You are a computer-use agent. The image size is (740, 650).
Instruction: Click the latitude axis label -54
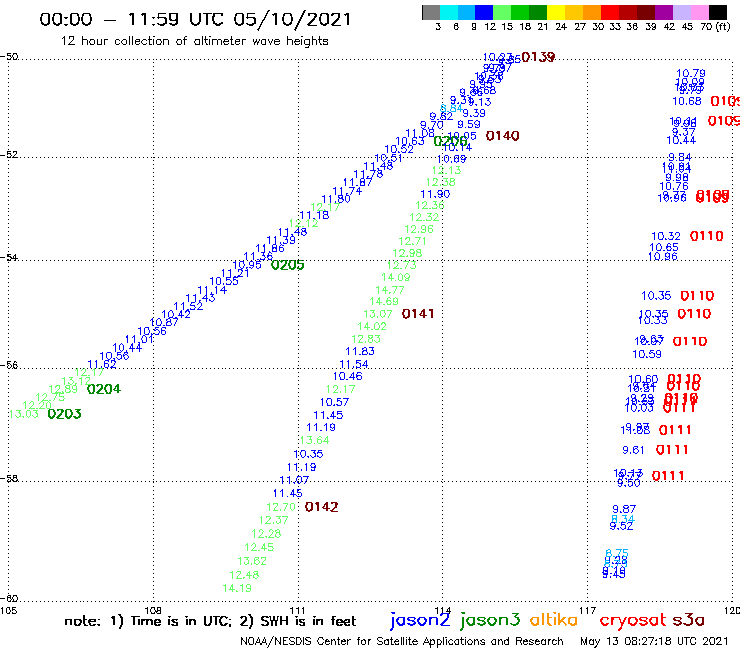click(x=9, y=258)
